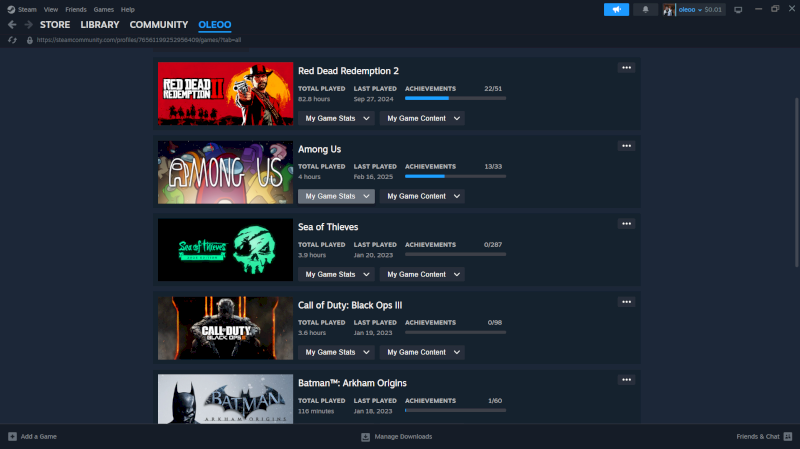Click the profile avatar picture
Image resolution: width=800 pixels, height=449 pixels.
pyautogui.click(x=668, y=9)
